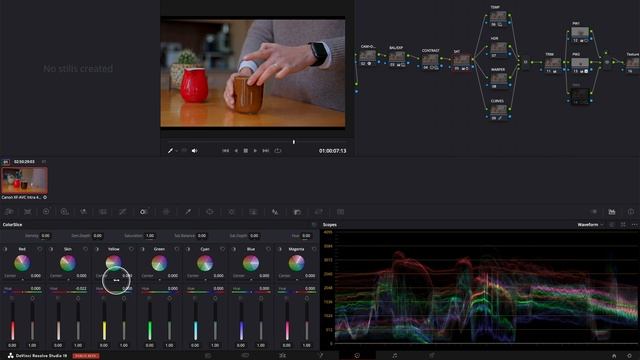Screen dimensions: 640x360
Task: Reset the Magenta slice with its circle icon
Action: tap(314, 249)
